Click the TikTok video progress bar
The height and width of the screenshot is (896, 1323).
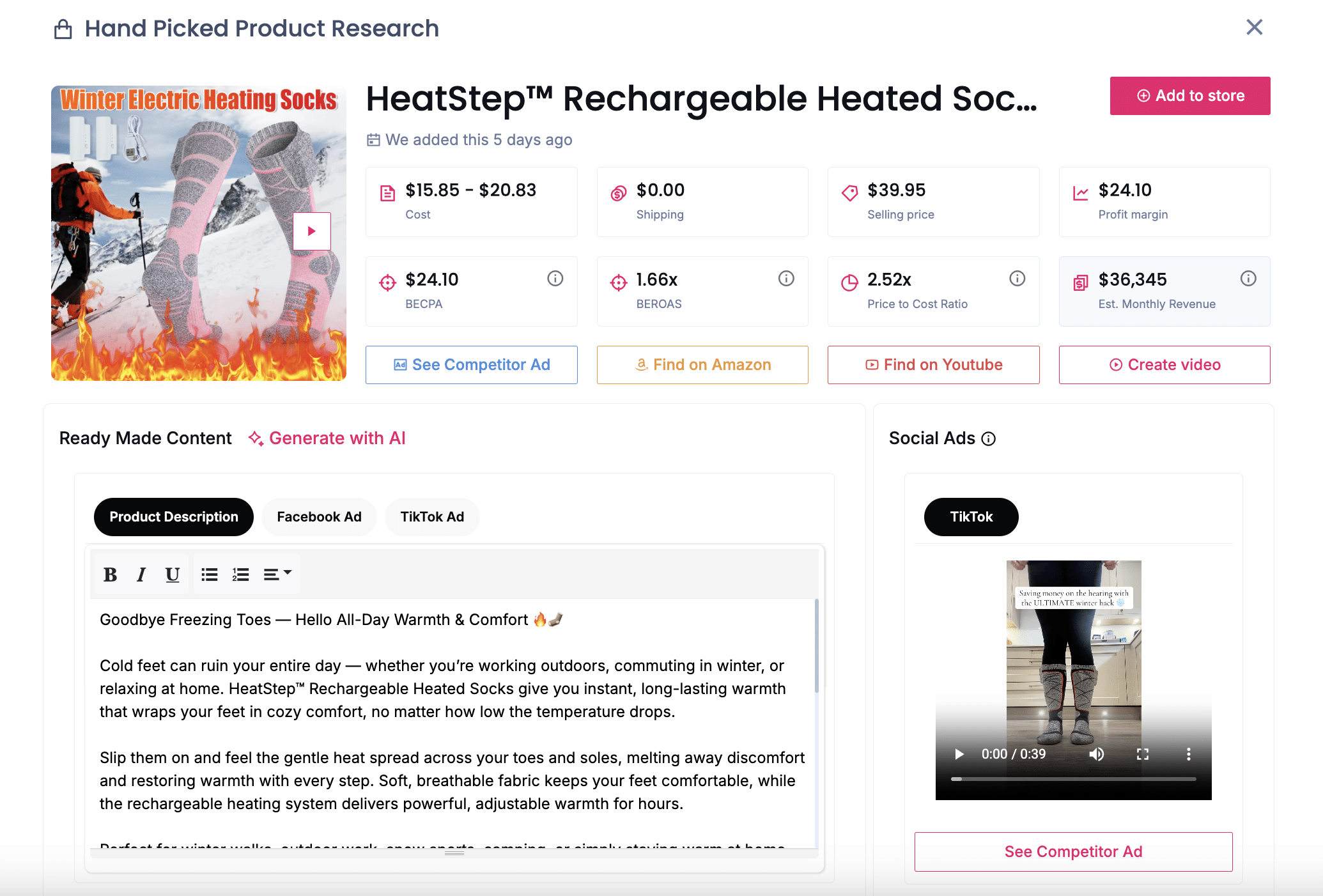tap(1074, 779)
